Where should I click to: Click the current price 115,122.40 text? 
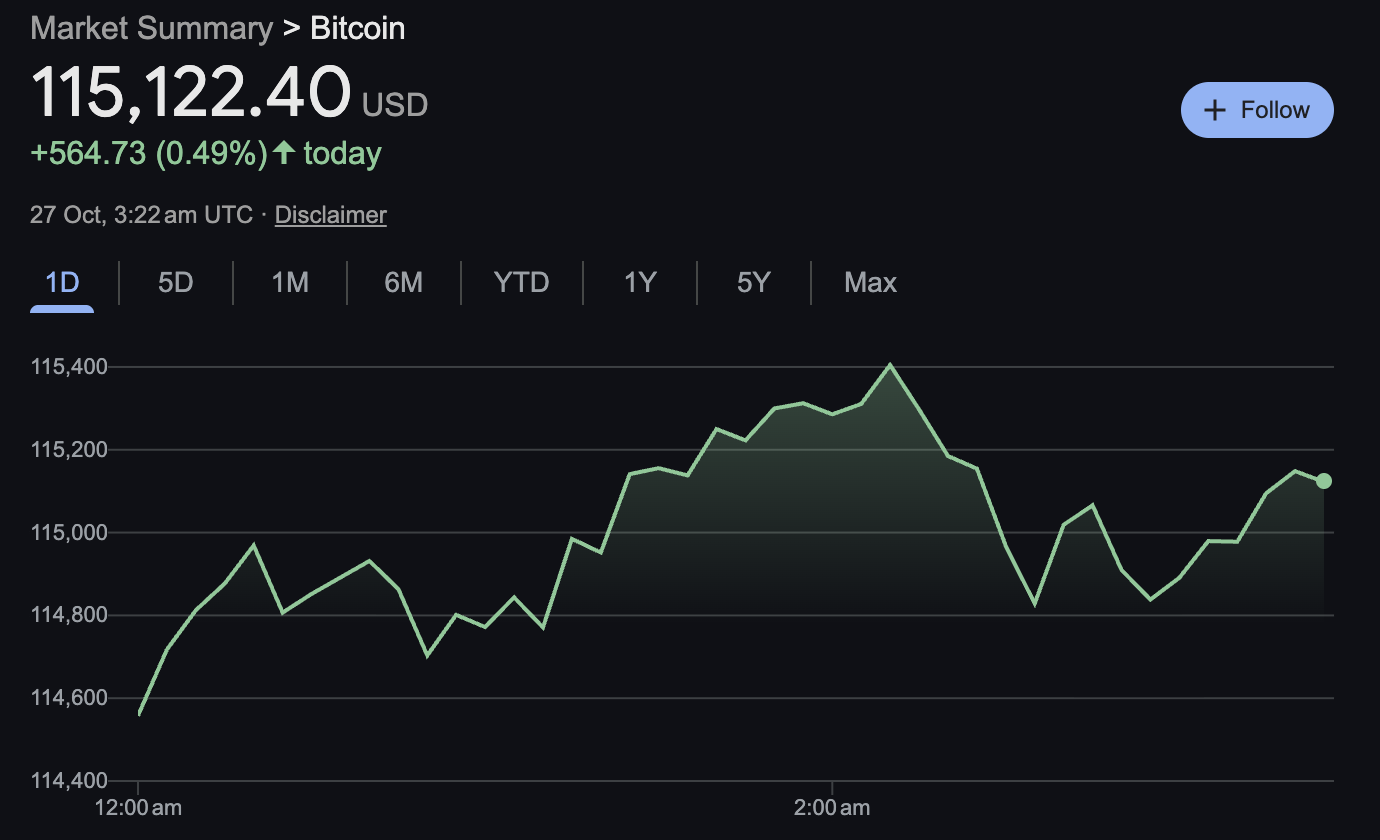coord(191,95)
